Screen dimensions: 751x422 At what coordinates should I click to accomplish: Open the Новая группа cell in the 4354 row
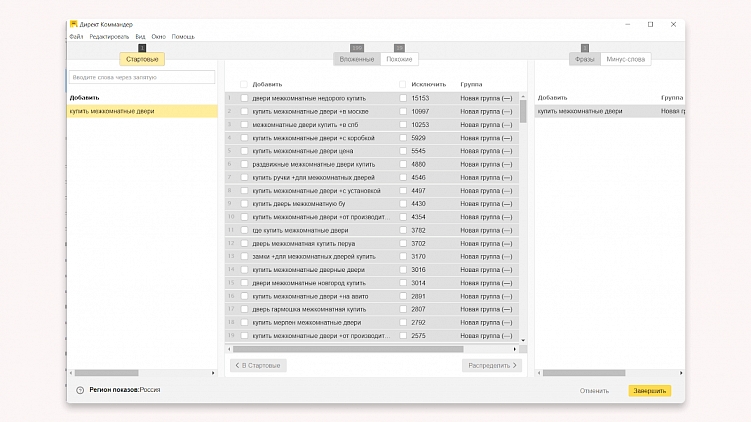pyautogui.click(x=486, y=217)
